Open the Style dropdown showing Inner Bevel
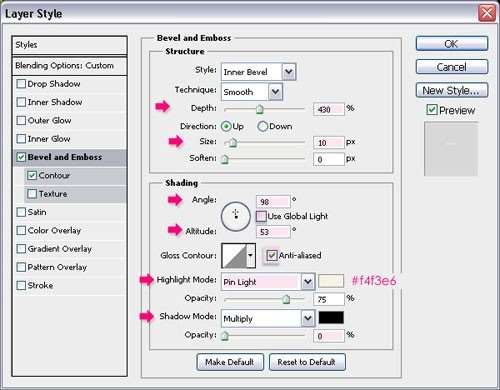Screen dimensions: 500x390 tap(258, 72)
